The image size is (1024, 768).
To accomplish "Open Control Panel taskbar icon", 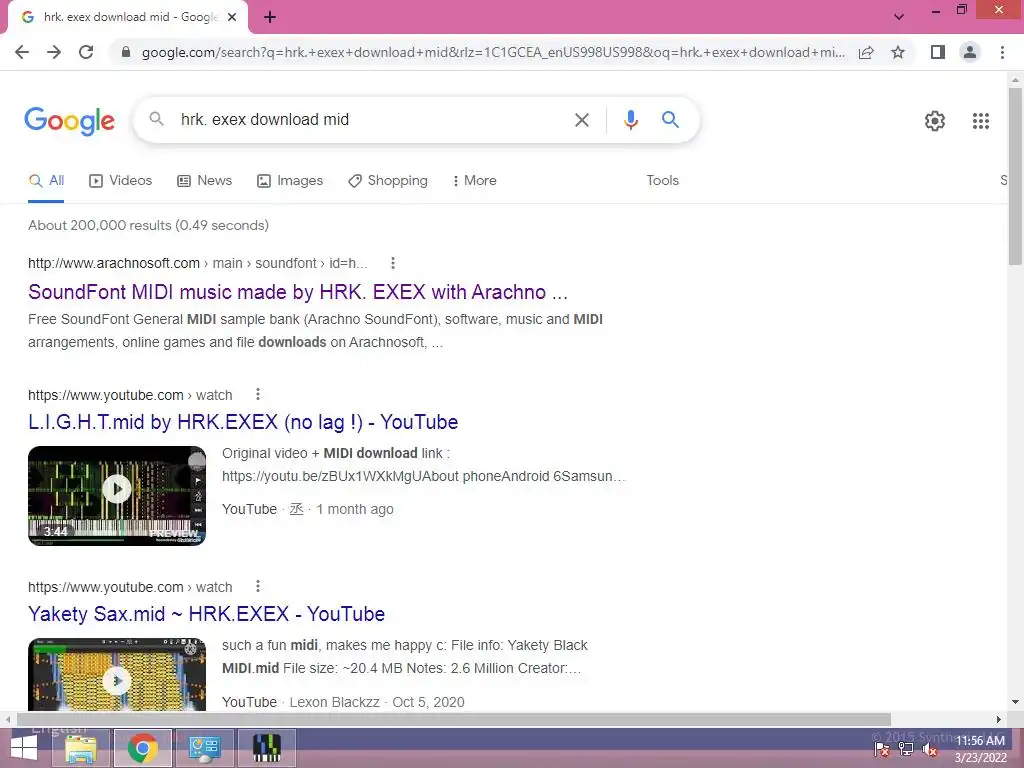I will pyautogui.click(x=204, y=748).
